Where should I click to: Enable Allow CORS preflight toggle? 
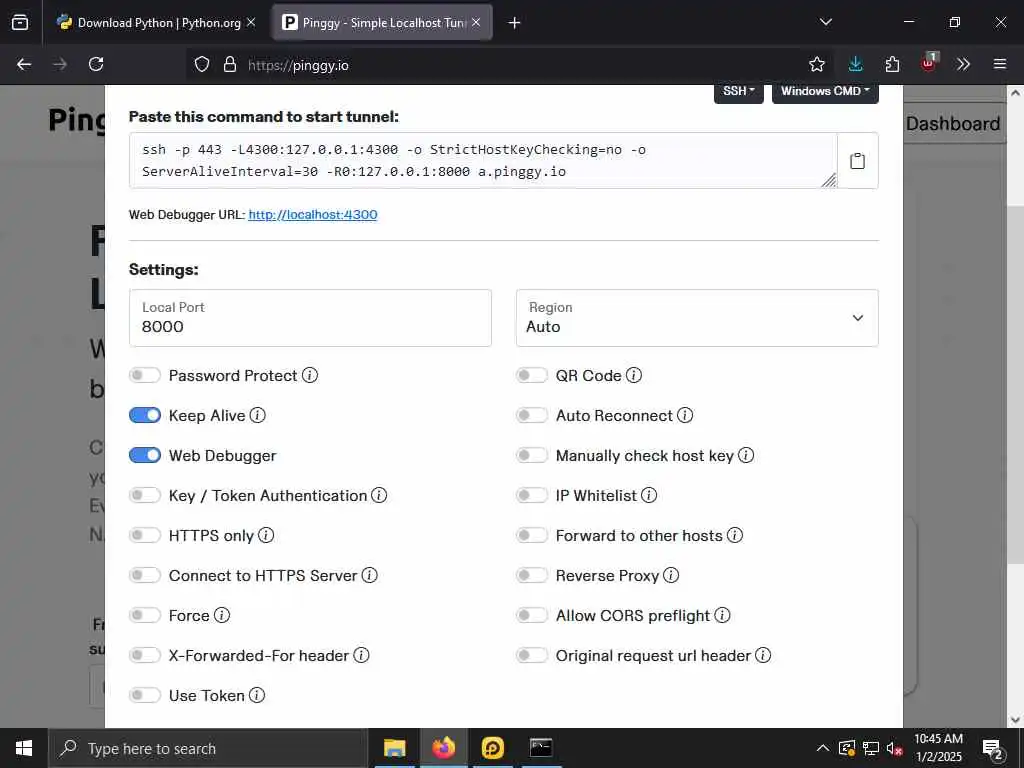532,615
